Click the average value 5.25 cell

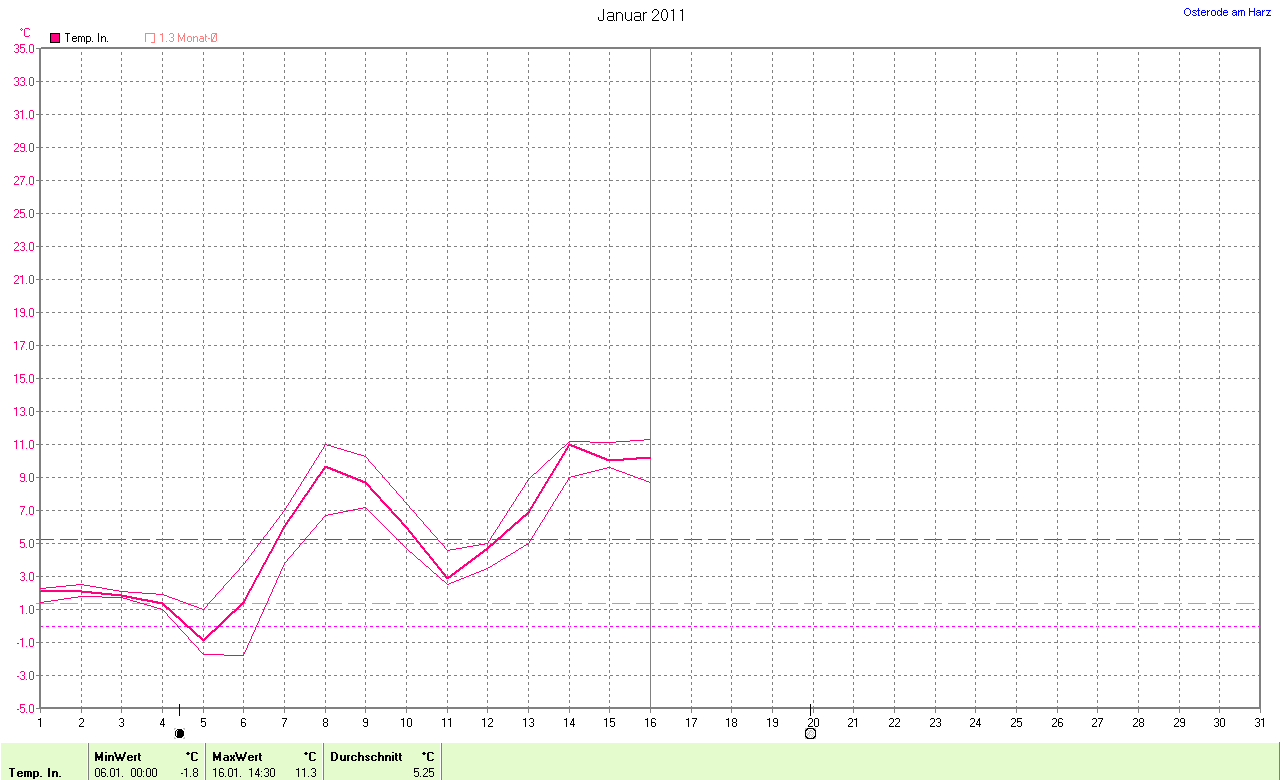[x=424, y=773]
